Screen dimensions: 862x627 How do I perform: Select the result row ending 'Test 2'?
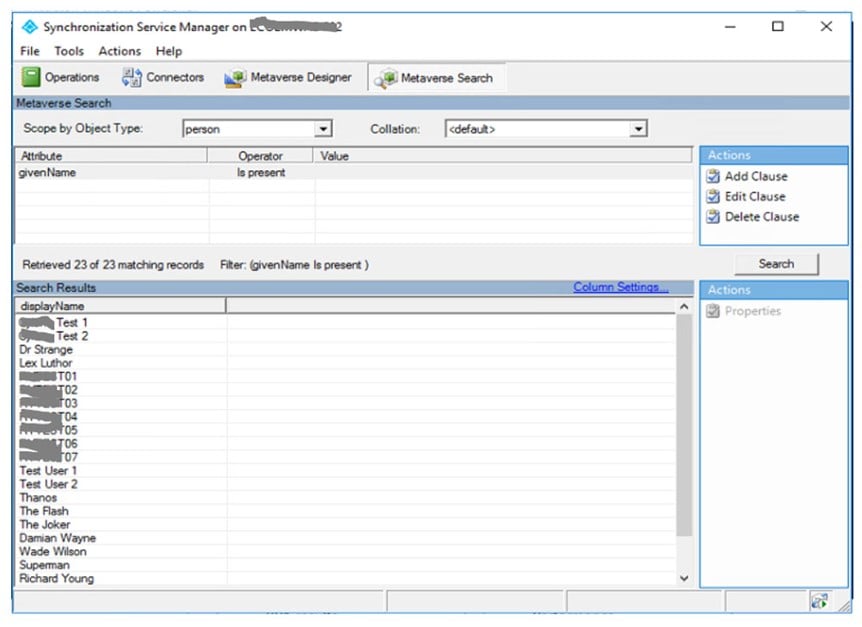pos(345,336)
